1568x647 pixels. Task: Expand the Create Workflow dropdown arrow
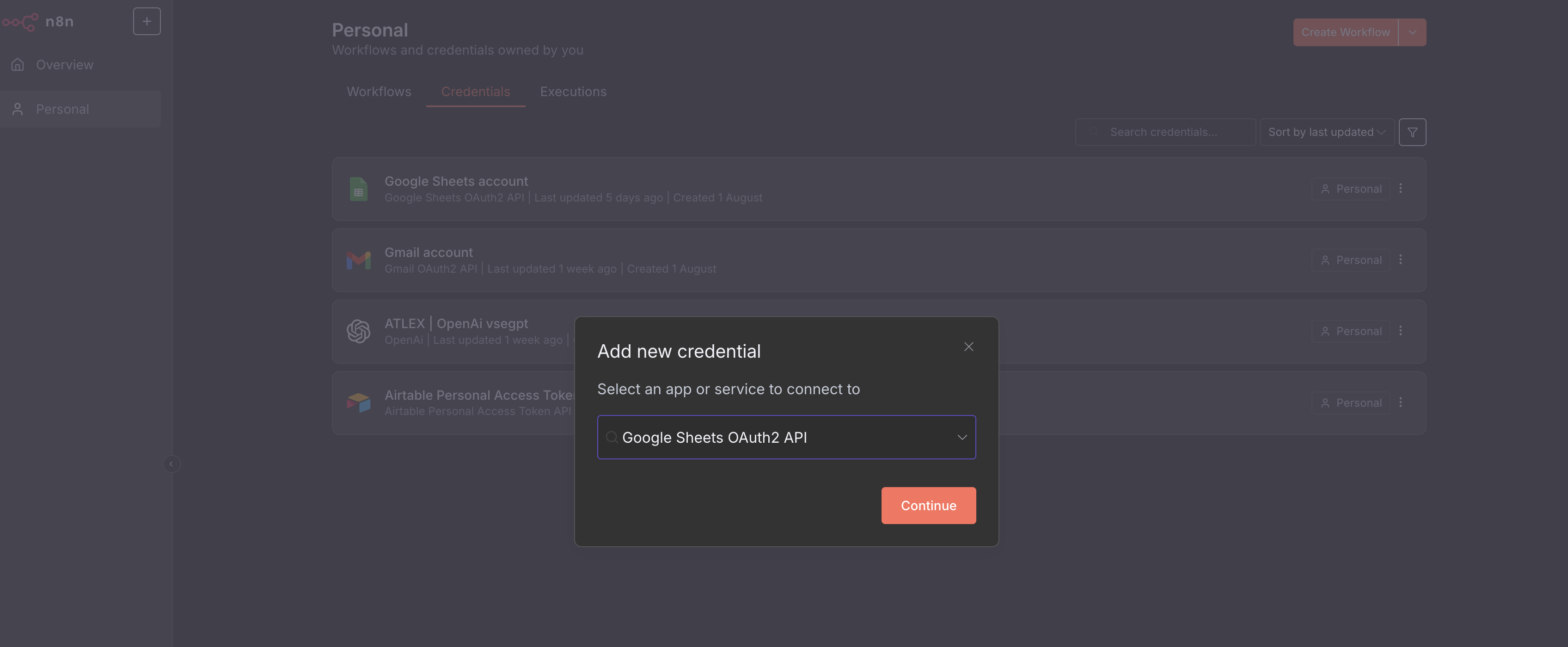coord(1412,32)
